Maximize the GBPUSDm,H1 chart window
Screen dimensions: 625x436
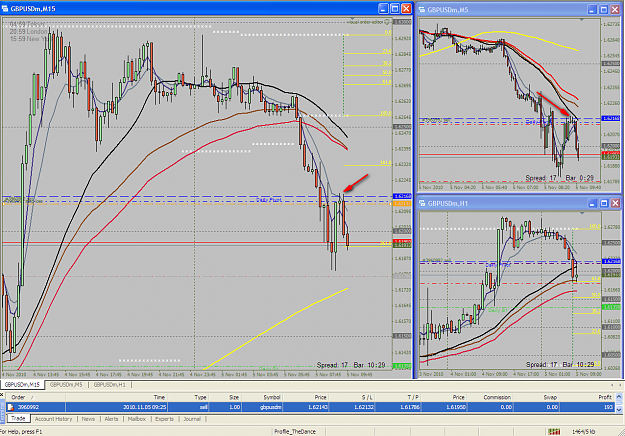pyautogui.click(x=604, y=203)
